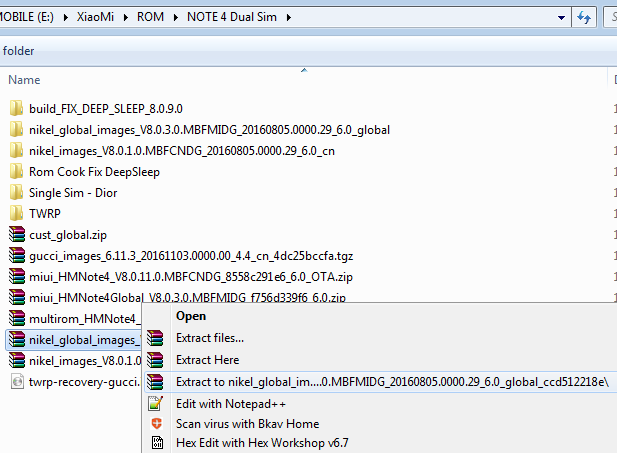The height and width of the screenshot is (453, 617).
Task: Click the twrp-recovery-gucci image file icon
Action: click(x=17, y=381)
